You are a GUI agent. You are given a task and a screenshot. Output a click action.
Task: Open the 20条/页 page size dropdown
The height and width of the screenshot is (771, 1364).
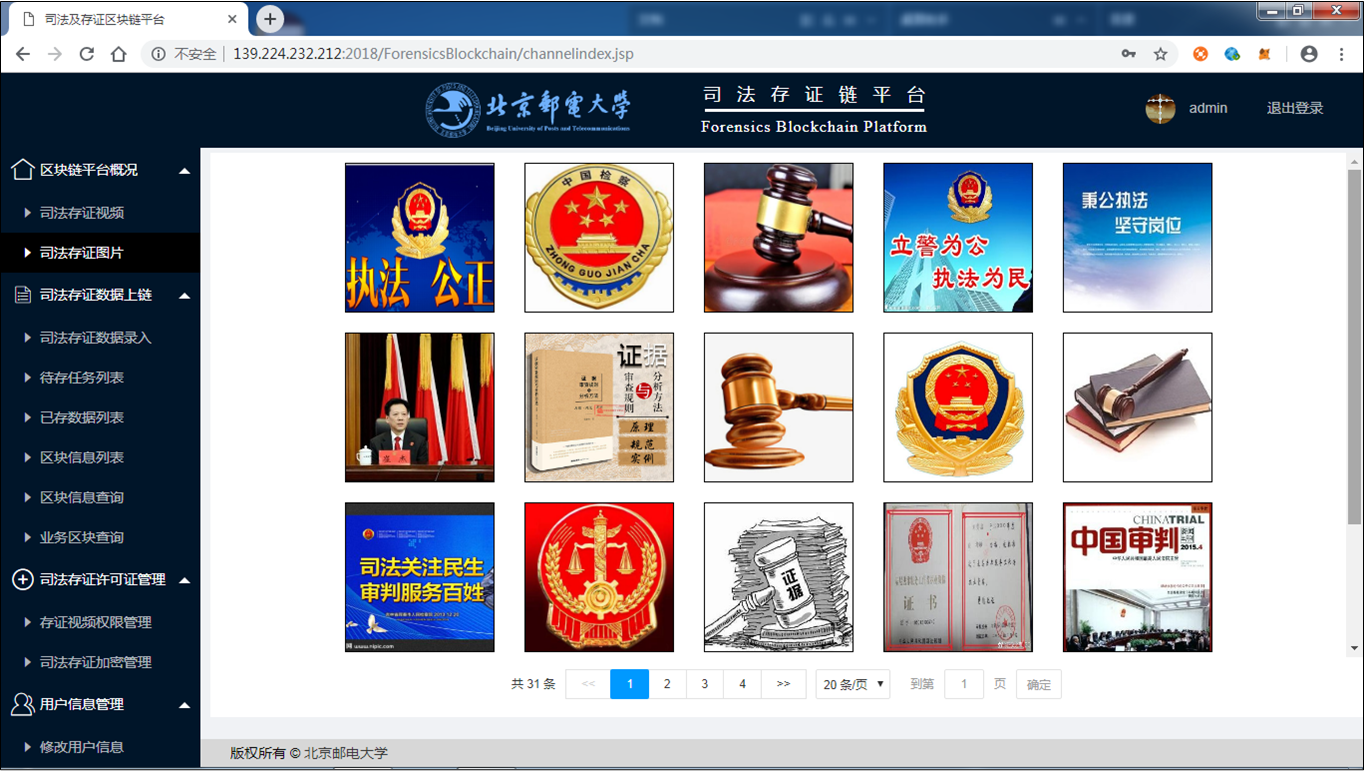click(x=853, y=684)
